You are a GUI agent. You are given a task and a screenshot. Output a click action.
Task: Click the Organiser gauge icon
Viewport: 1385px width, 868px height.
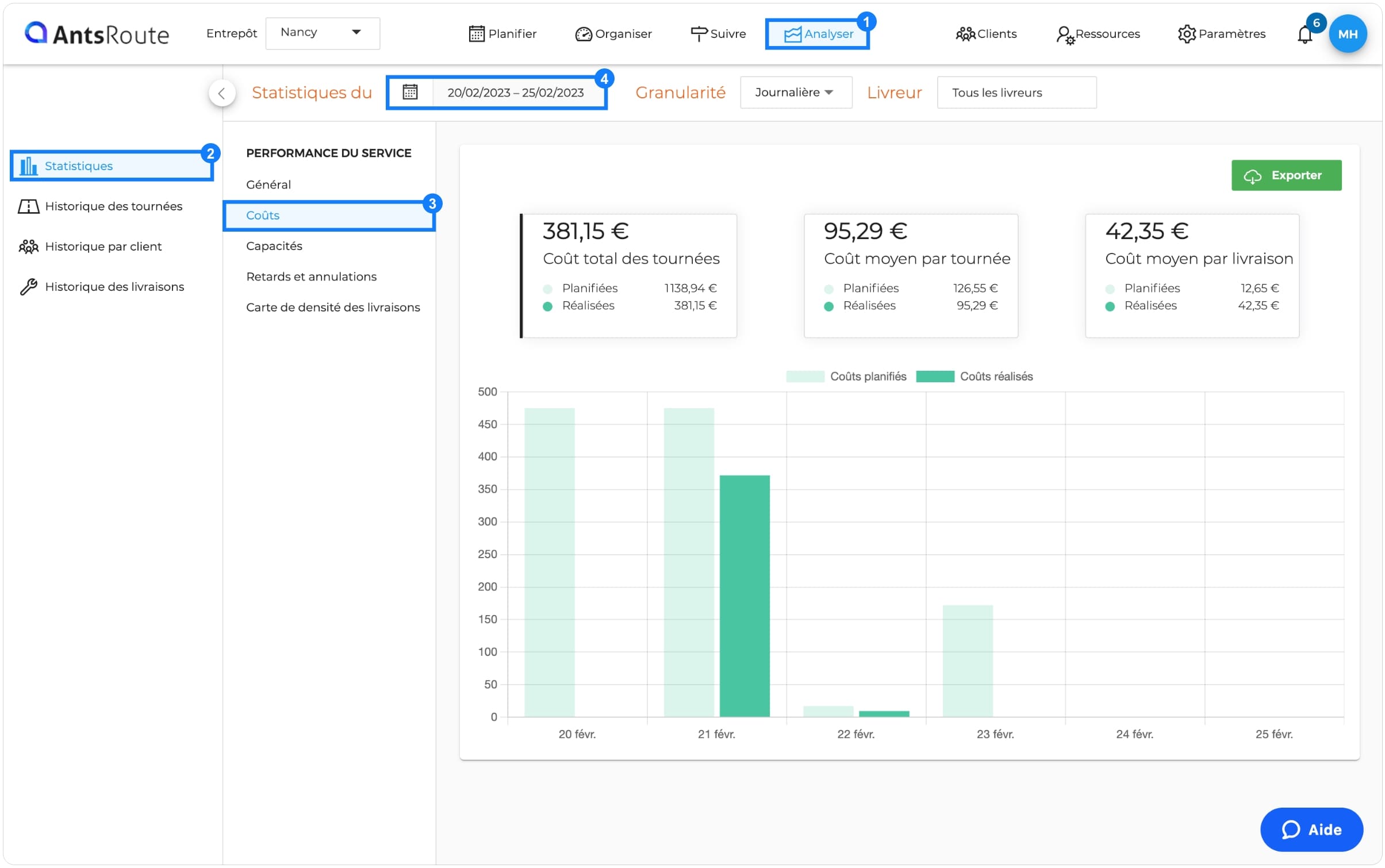tap(583, 34)
